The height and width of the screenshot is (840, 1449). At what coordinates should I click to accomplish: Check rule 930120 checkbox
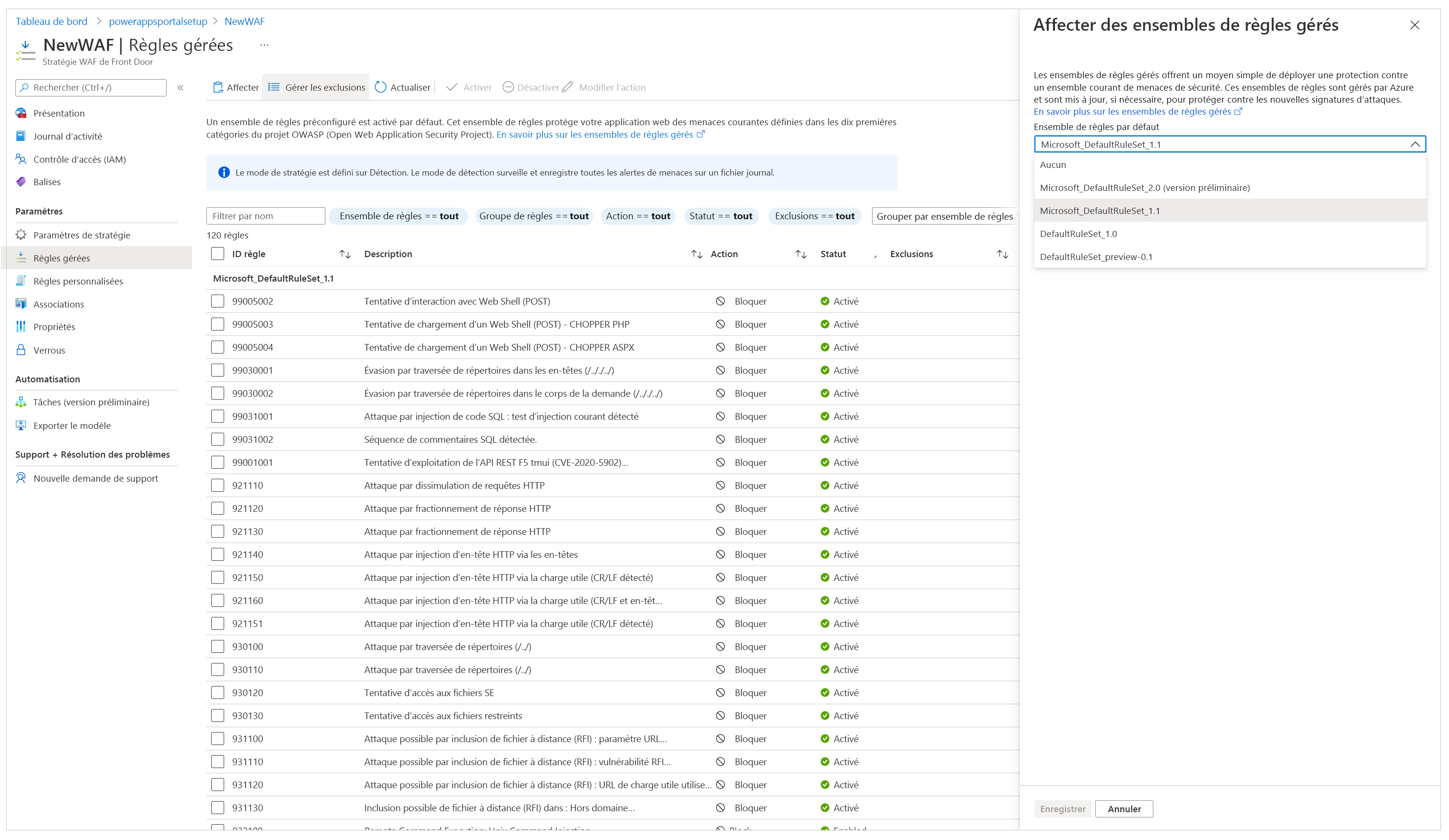(x=217, y=693)
